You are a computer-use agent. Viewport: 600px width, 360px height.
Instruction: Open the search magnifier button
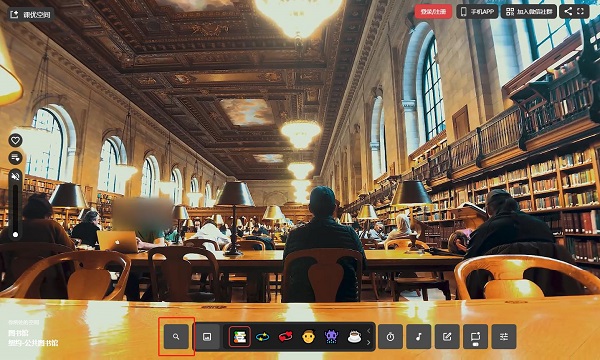tap(176, 337)
